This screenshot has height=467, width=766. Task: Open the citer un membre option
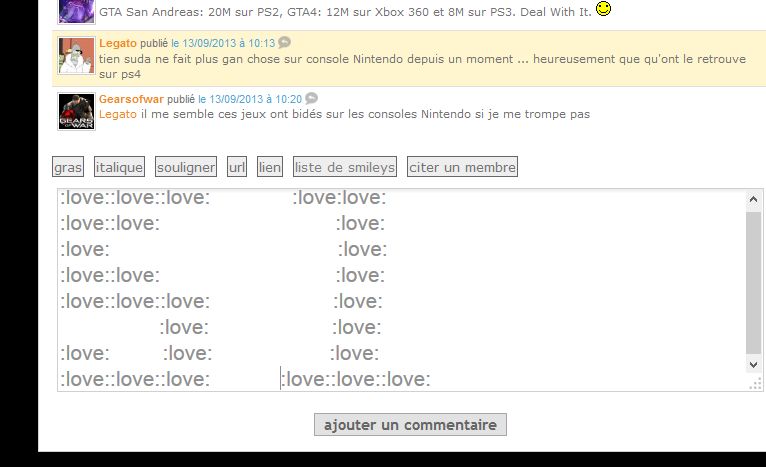point(462,167)
